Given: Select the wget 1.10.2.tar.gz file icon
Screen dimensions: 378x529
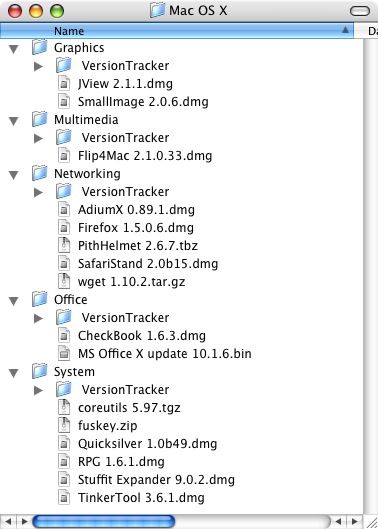Looking at the screenshot, I should pos(64,281).
